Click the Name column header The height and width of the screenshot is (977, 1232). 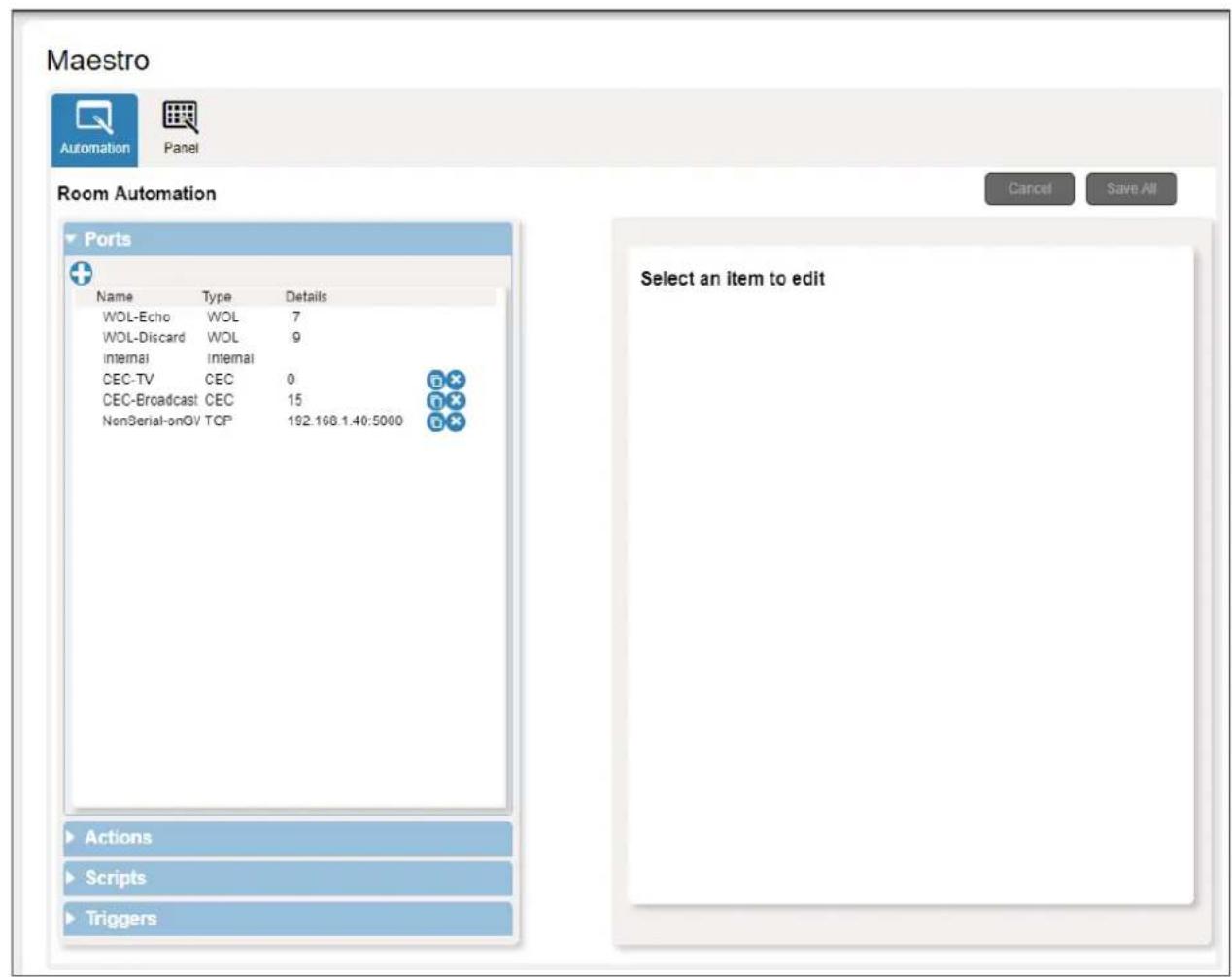(x=115, y=297)
